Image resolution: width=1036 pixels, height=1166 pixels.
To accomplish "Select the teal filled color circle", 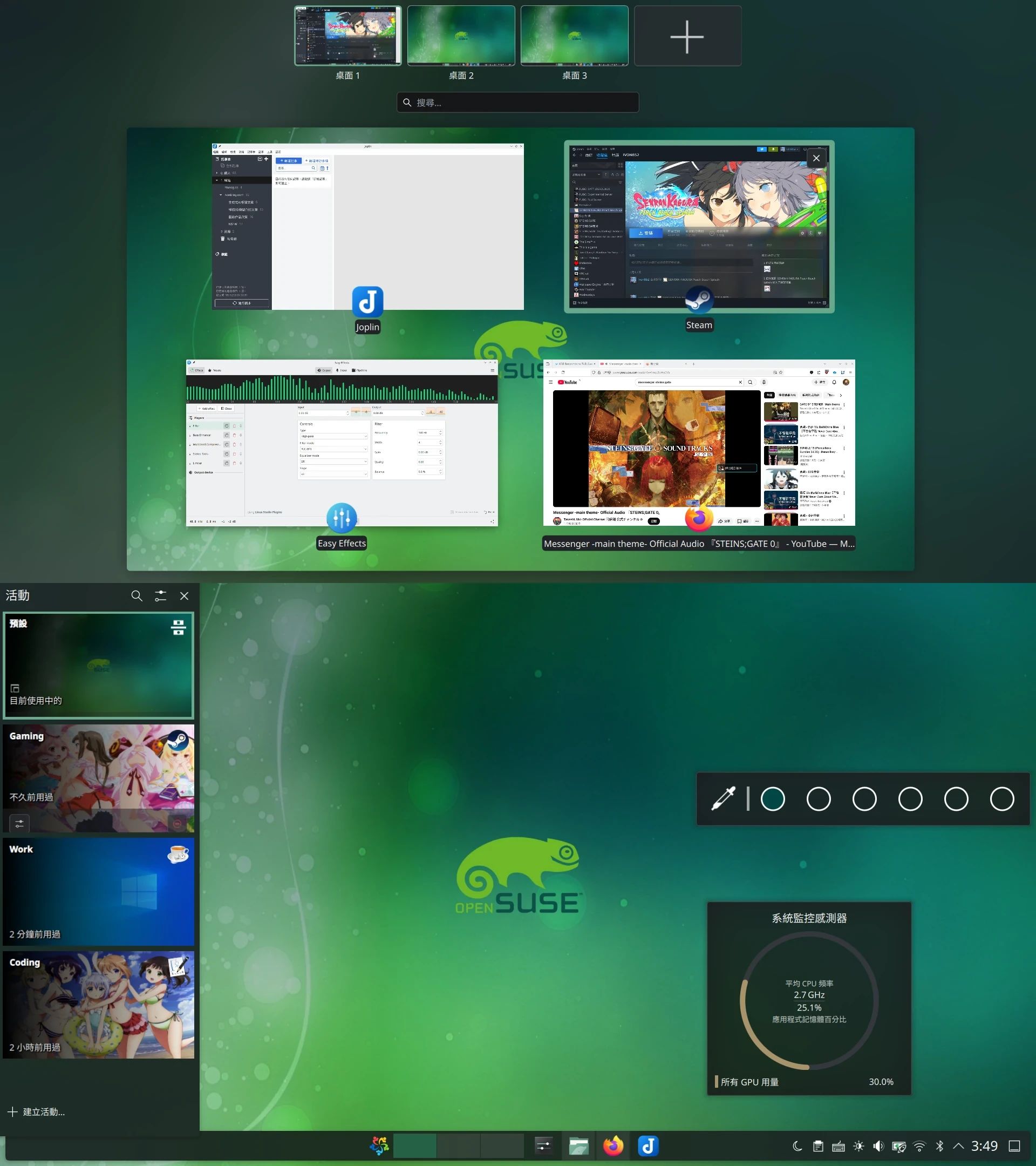I will [x=773, y=798].
